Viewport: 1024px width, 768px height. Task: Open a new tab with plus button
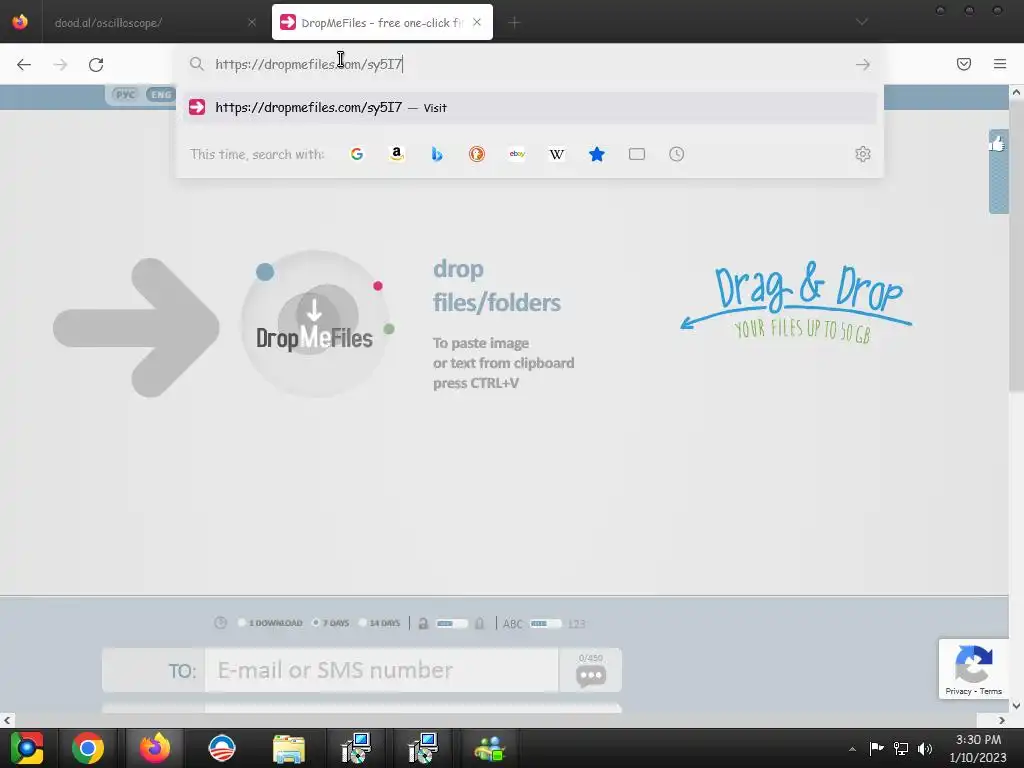(514, 23)
